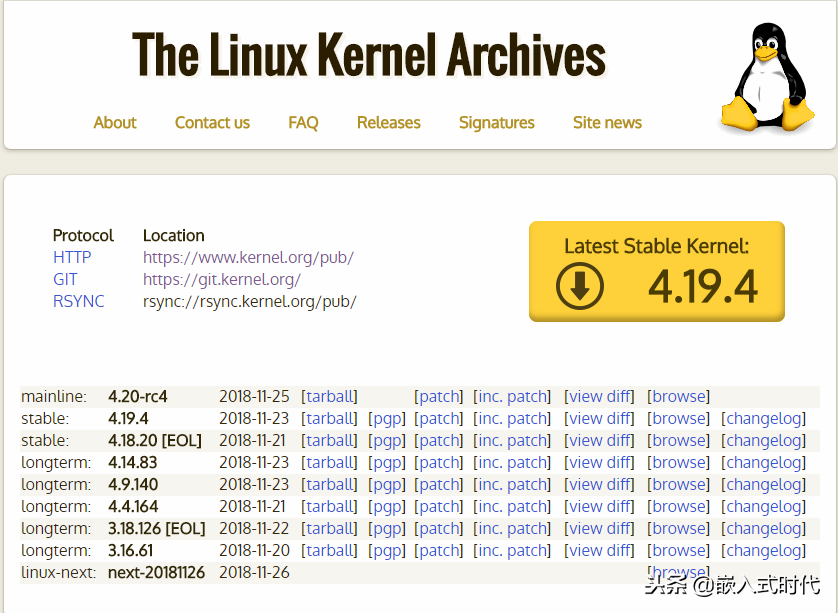
Task: Click version text next-20181126
Action: [156, 572]
